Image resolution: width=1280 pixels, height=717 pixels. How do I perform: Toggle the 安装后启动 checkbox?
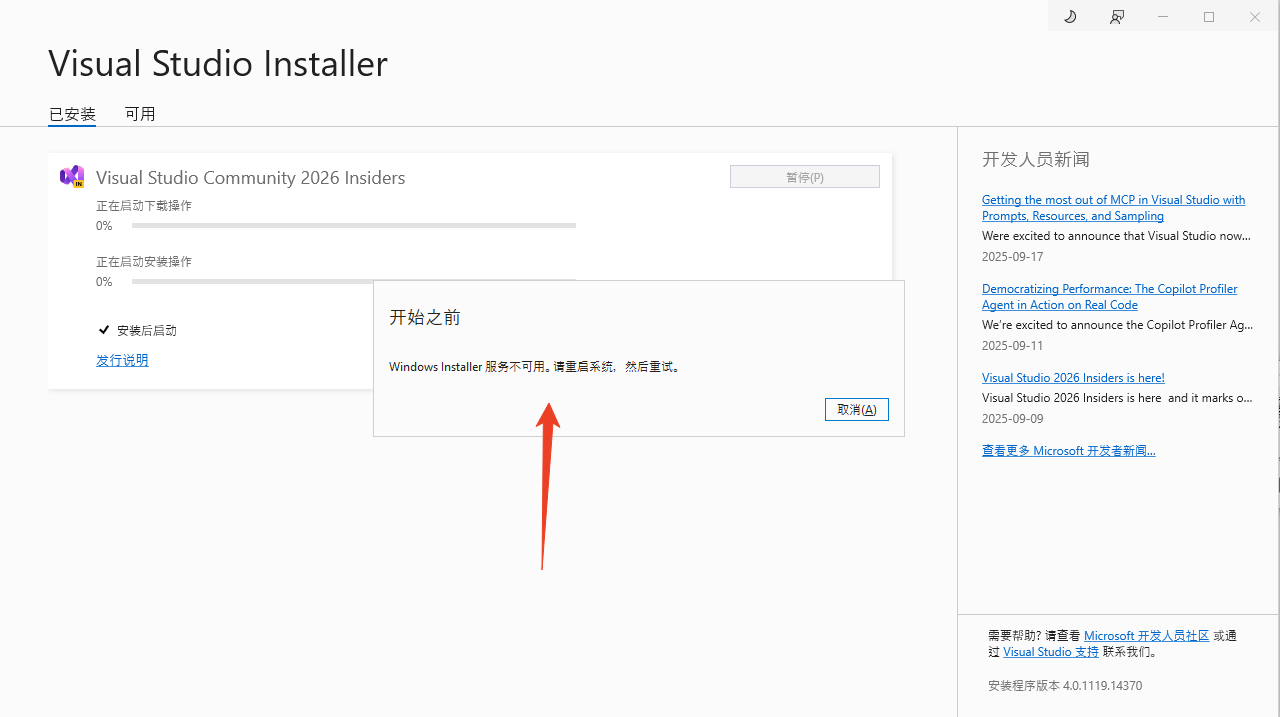point(104,330)
